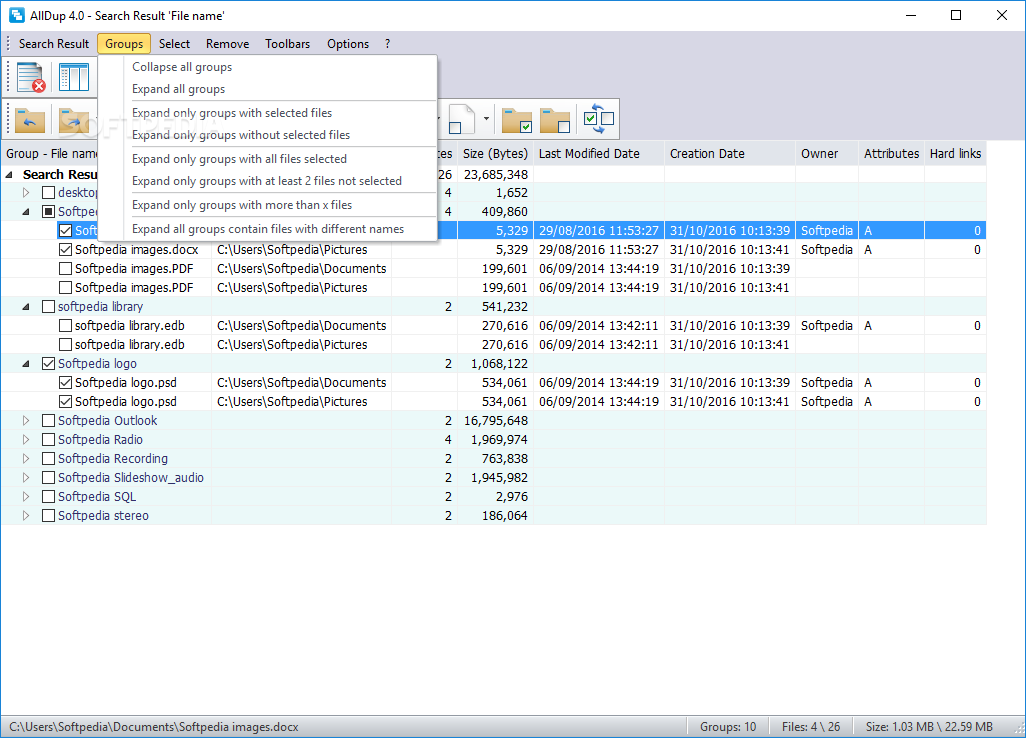
Task: Expand the Softpedia Recording group
Action: (x=26, y=458)
